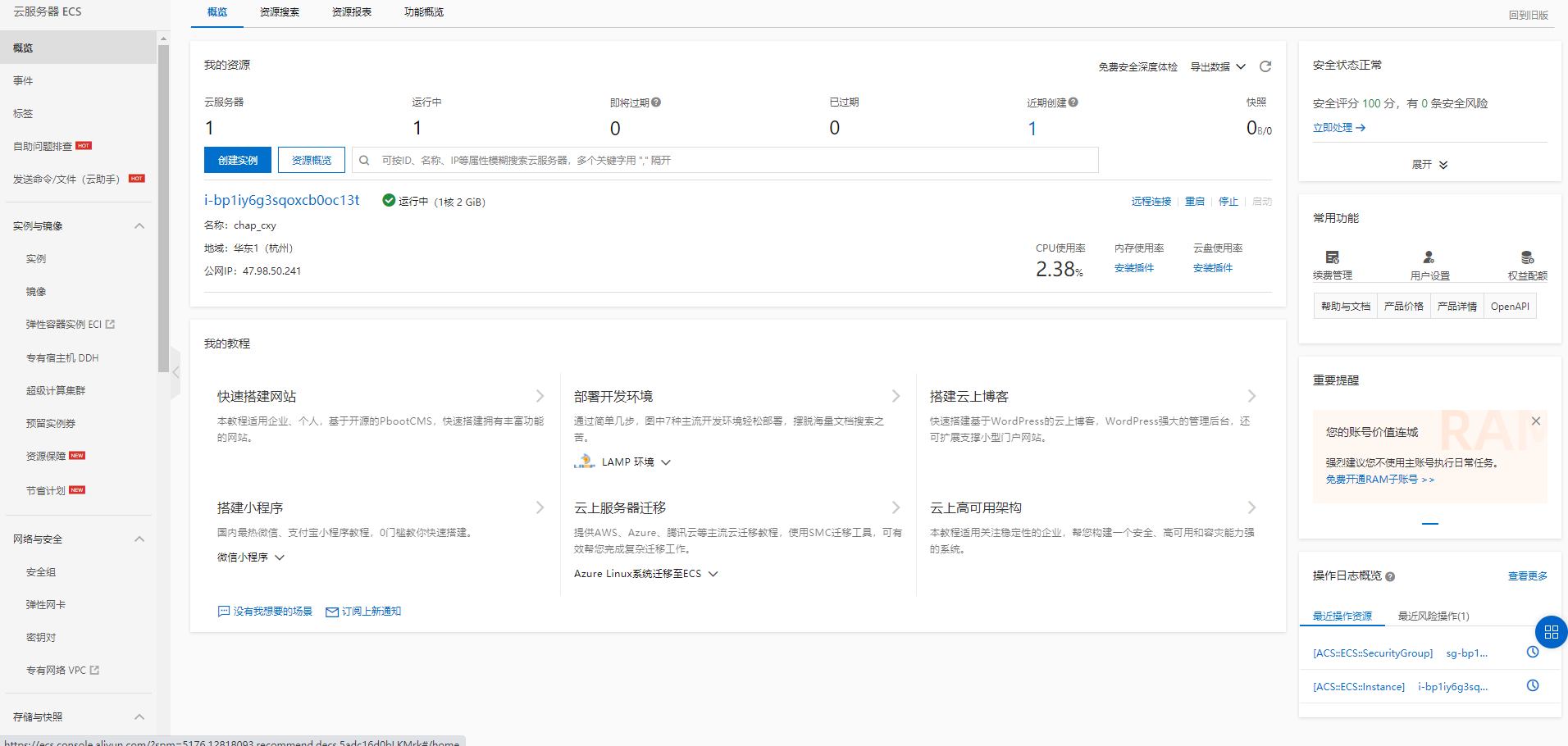Open 部署开发环境 tutorial arrow
The height and width of the screenshot is (746, 1568).
click(x=896, y=396)
